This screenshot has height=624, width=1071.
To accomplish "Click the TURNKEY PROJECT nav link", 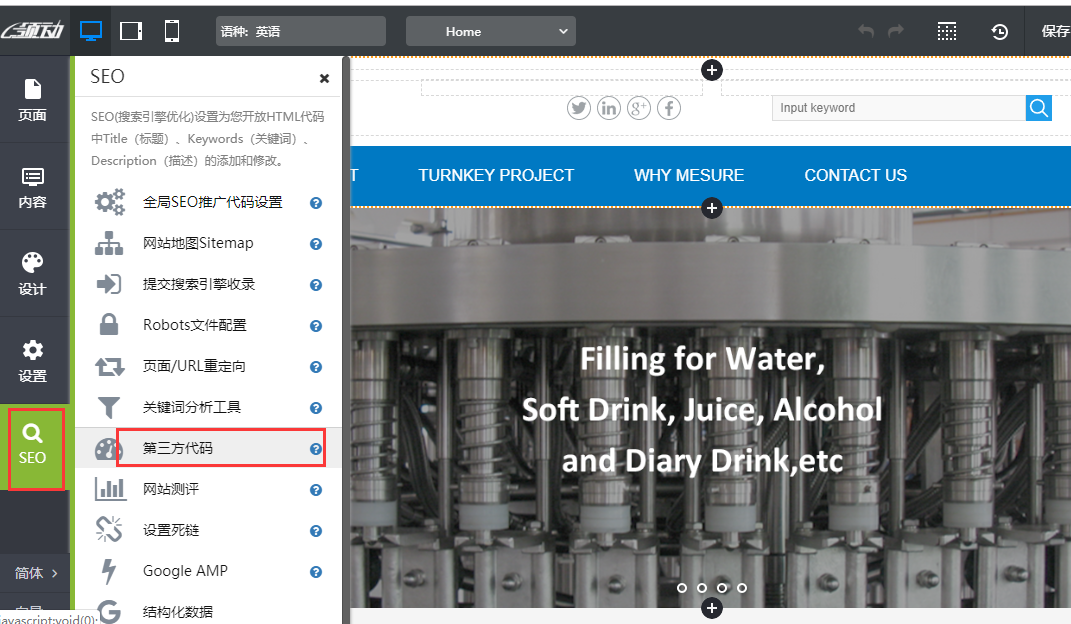I will coord(496,175).
